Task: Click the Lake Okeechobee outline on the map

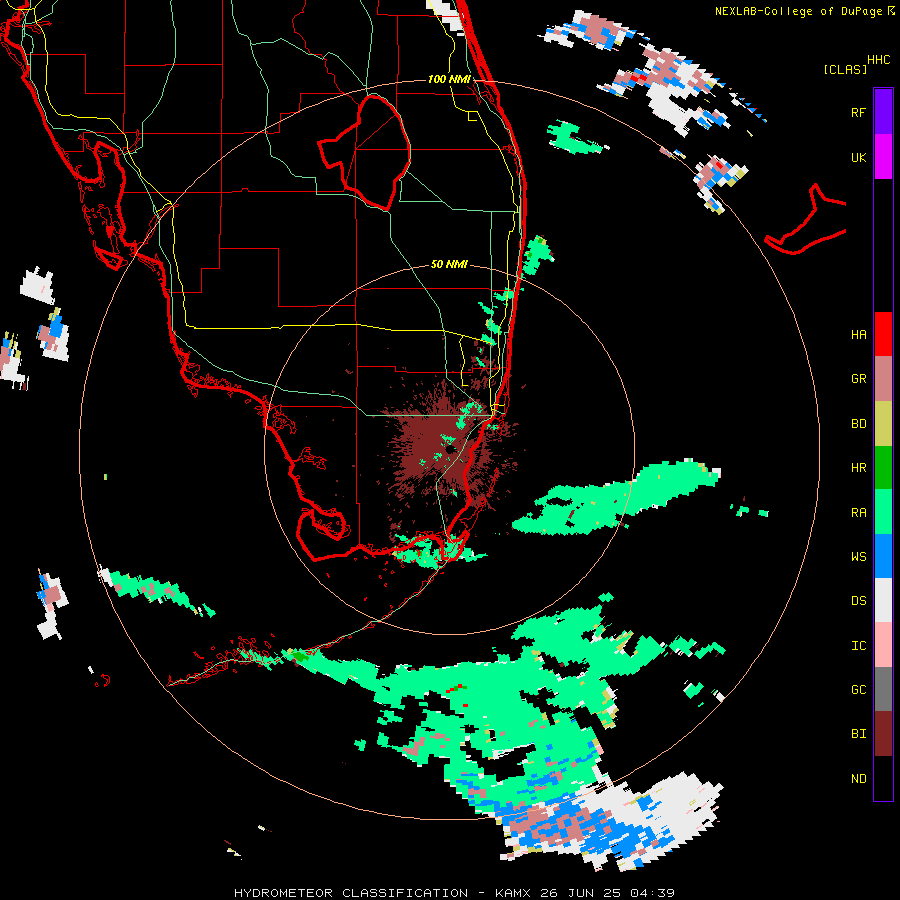Action: pos(364,152)
